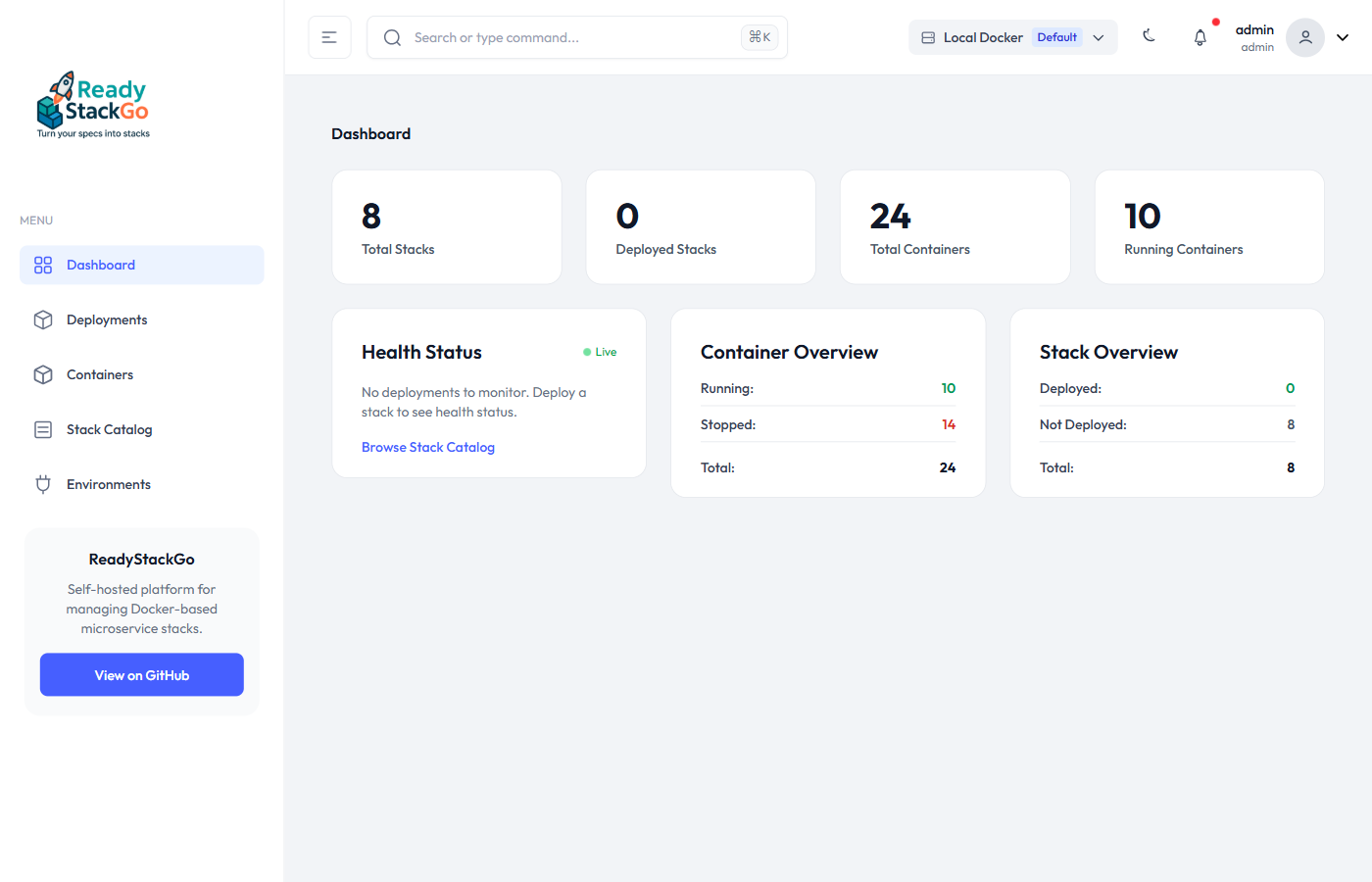Click the View on GitHub button

point(141,674)
